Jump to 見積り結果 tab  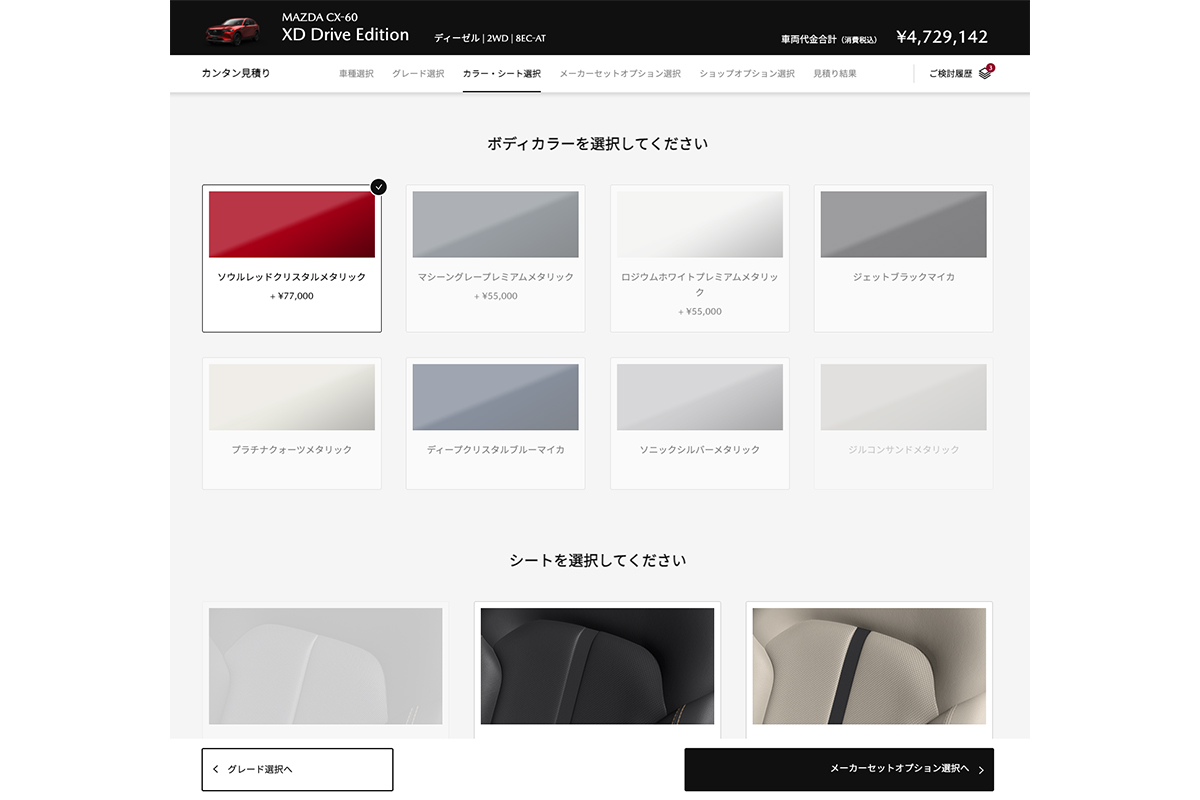click(834, 74)
